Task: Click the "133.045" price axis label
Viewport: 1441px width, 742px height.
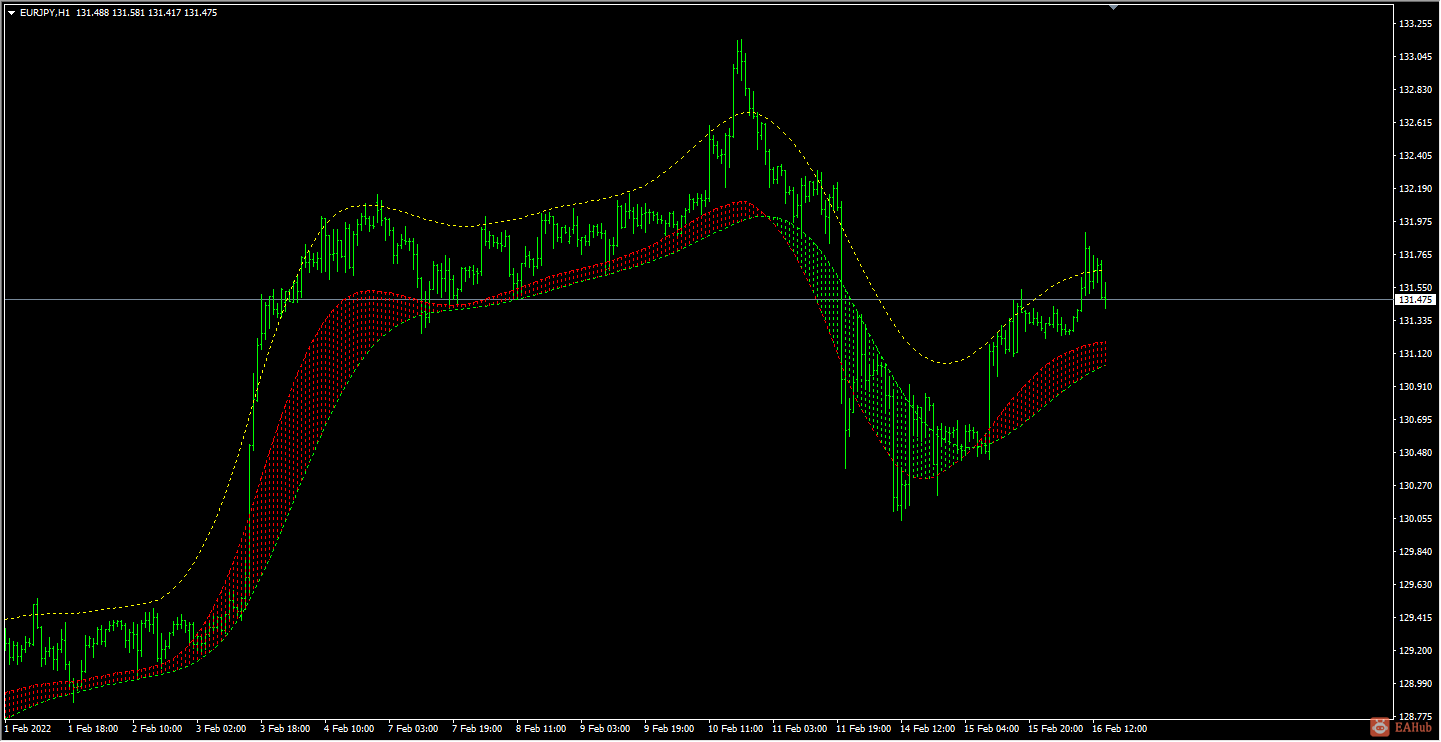Action: (x=1416, y=57)
